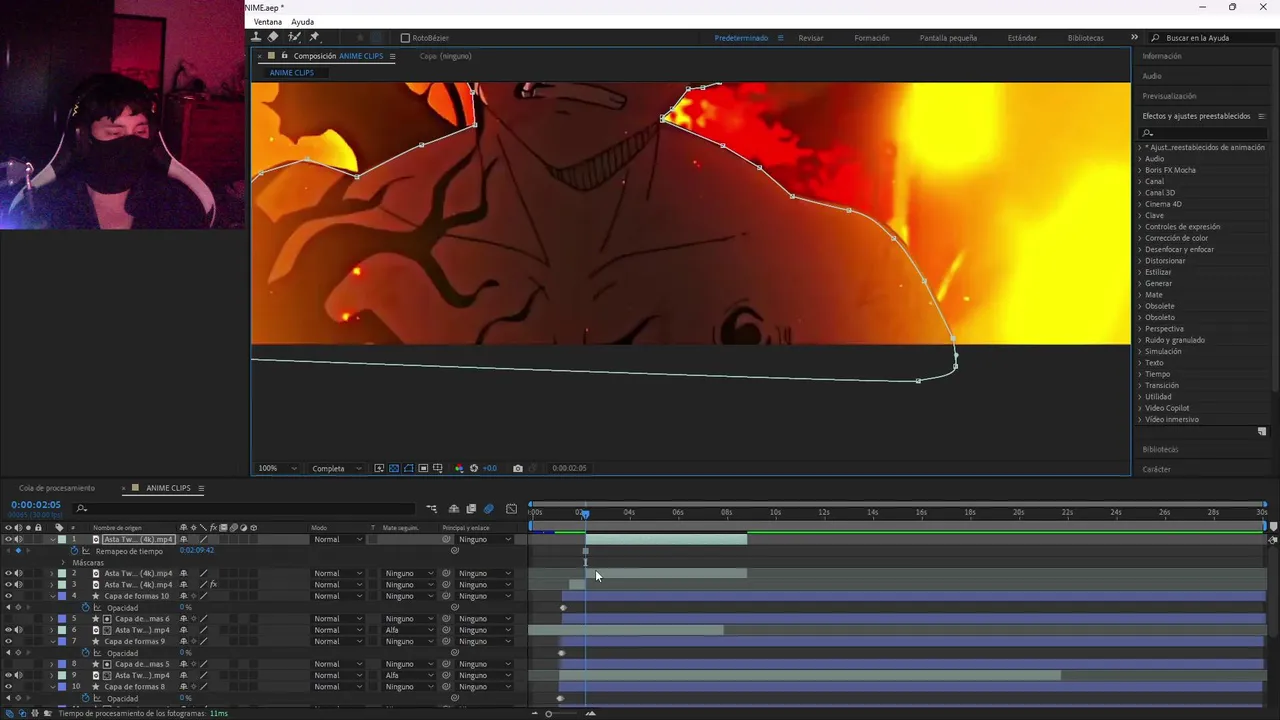Expand Corrección de color effects category
The height and width of the screenshot is (720, 1280).
(1139, 238)
